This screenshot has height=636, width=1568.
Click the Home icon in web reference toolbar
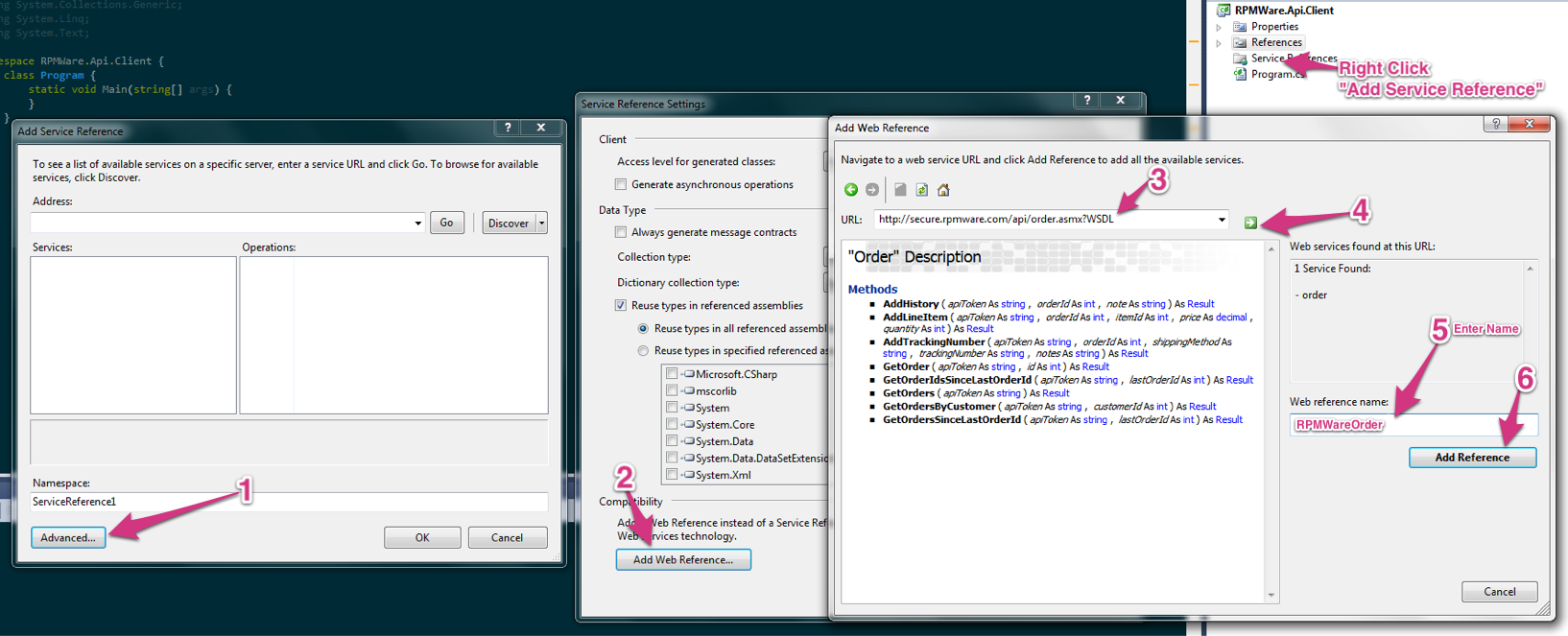click(x=943, y=190)
